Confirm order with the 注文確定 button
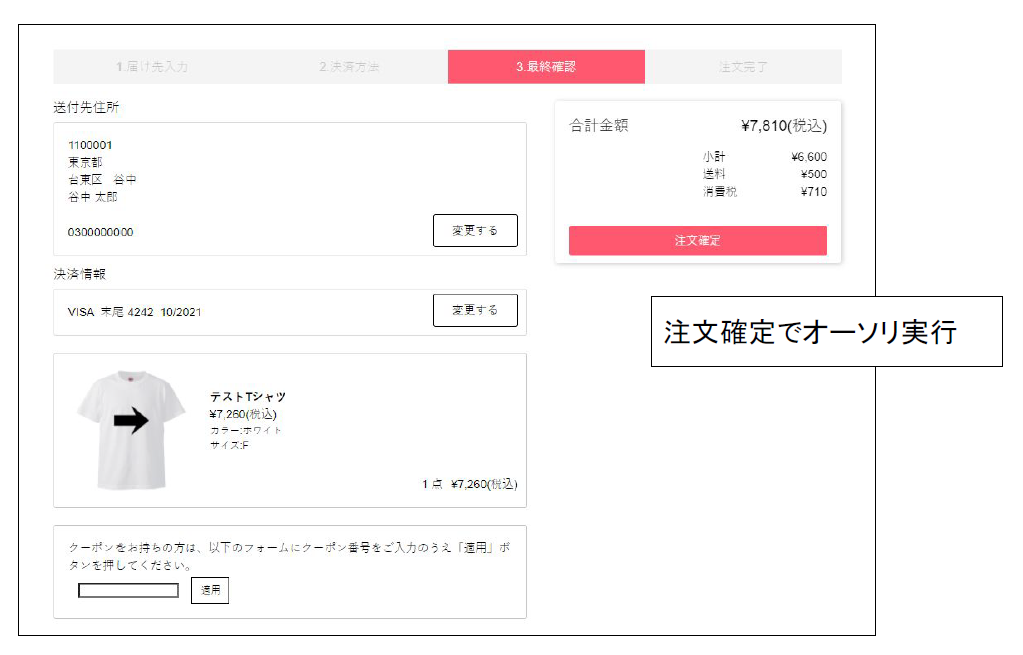Image resolution: width=1023 pixels, height=655 pixels. point(697,241)
